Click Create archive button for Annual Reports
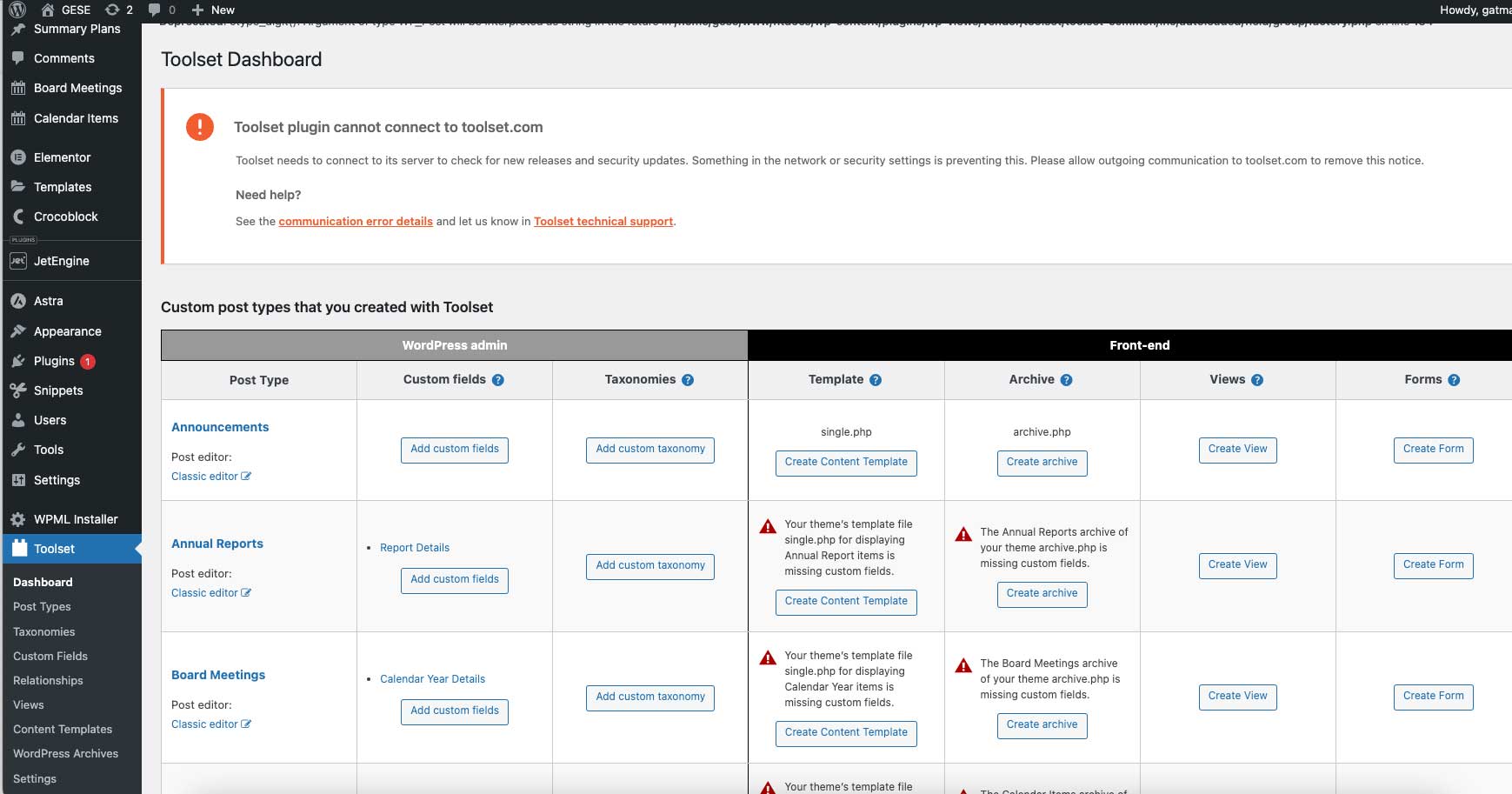Image resolution: width=1512 pixels, height=794 pixels. 1042,594
